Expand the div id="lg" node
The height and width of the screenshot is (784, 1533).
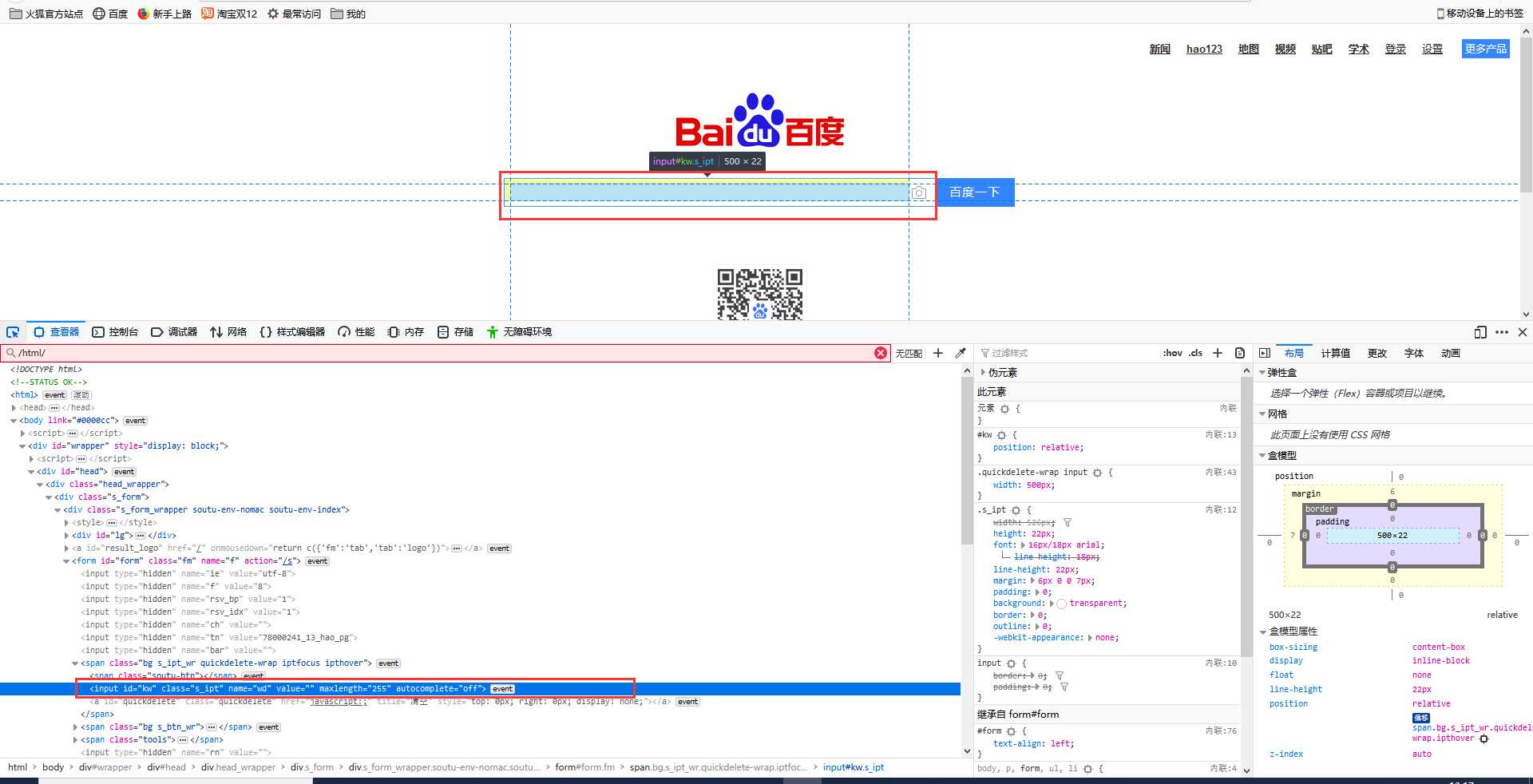[x=66, y=536]
